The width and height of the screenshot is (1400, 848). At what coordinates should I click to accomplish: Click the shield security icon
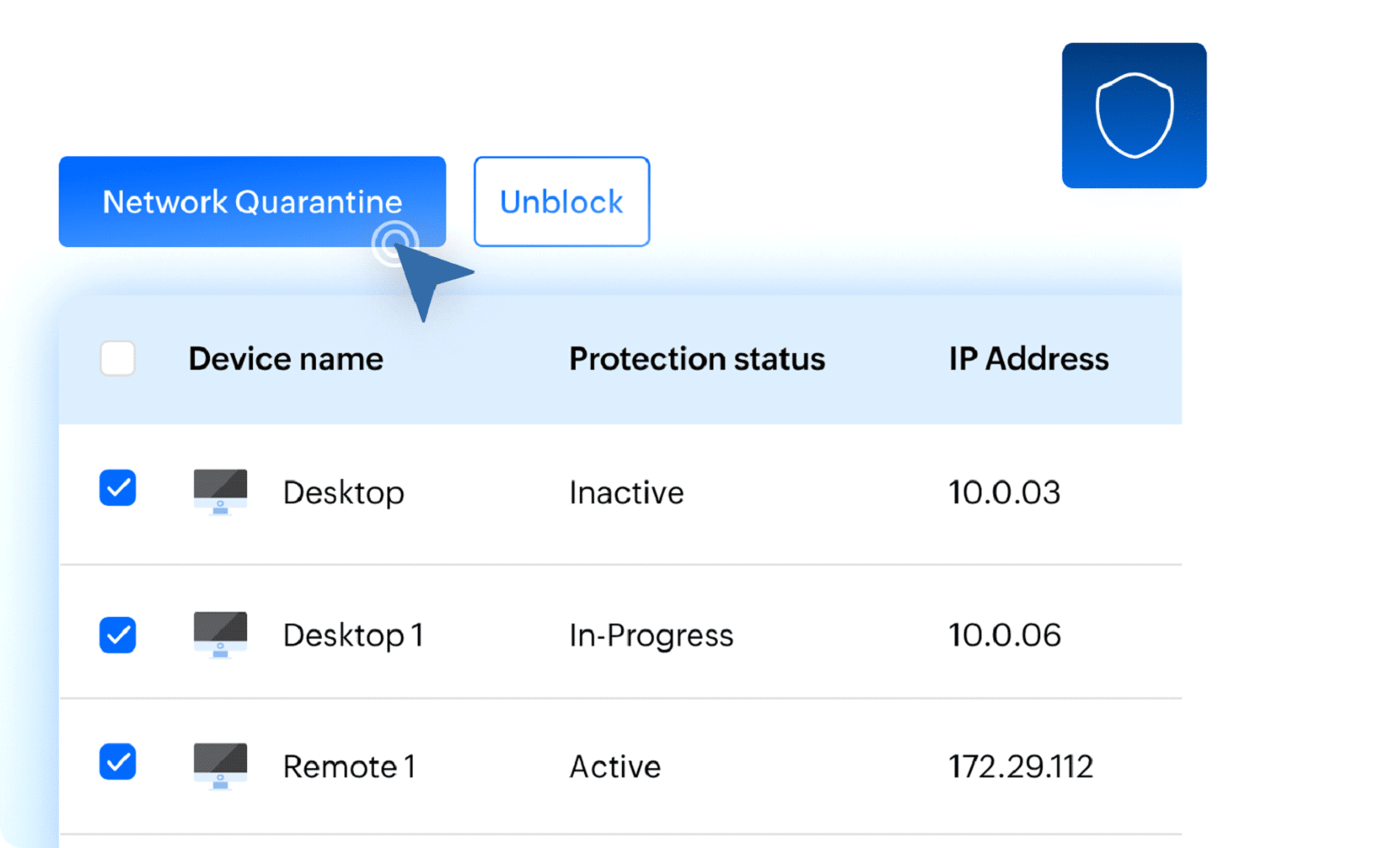tap(1133, 115)
